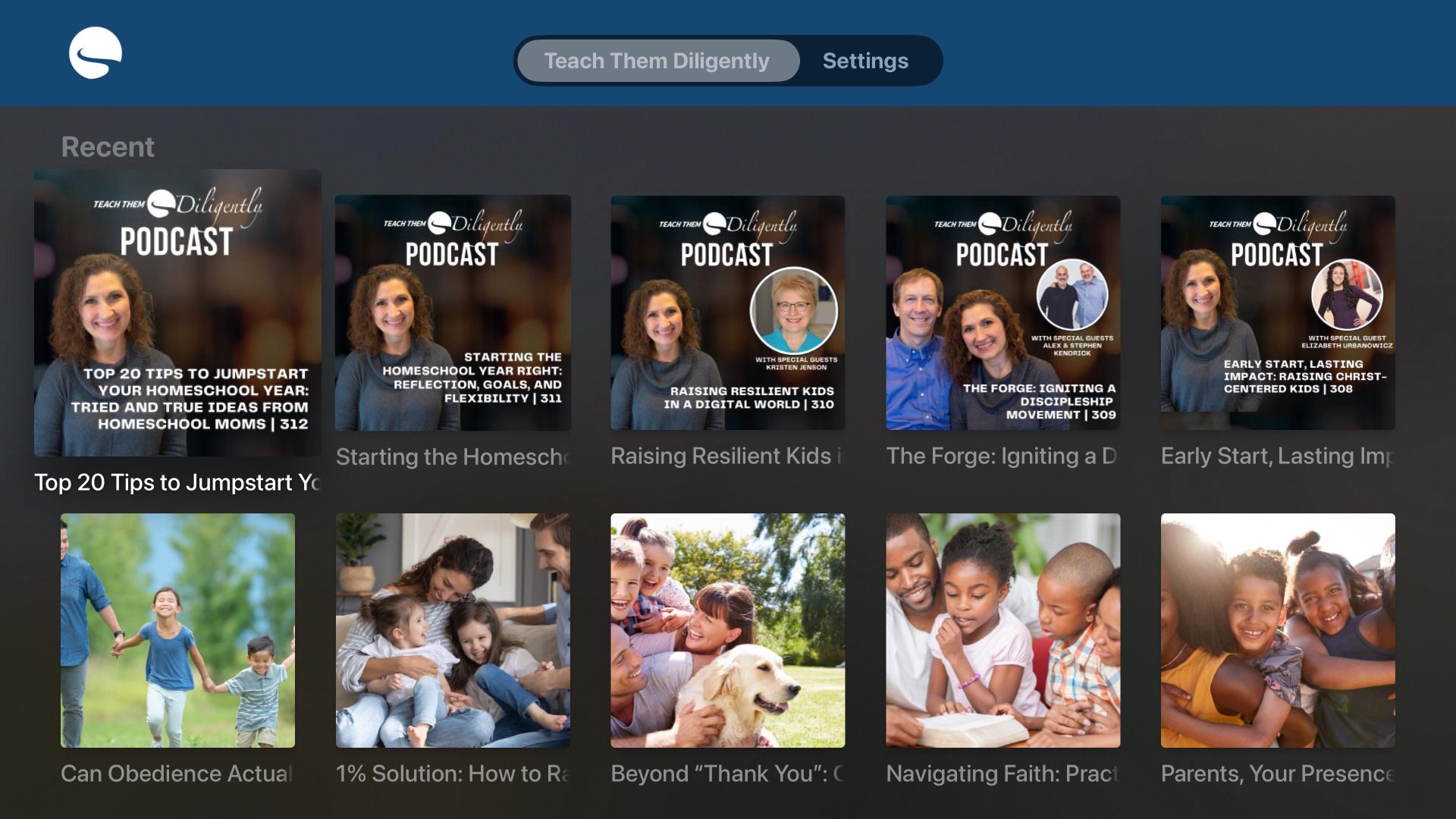Screen dimensions: 1456x819
Task: Click The Forge: Igniting title text
Action: [x=1001, y=456]
